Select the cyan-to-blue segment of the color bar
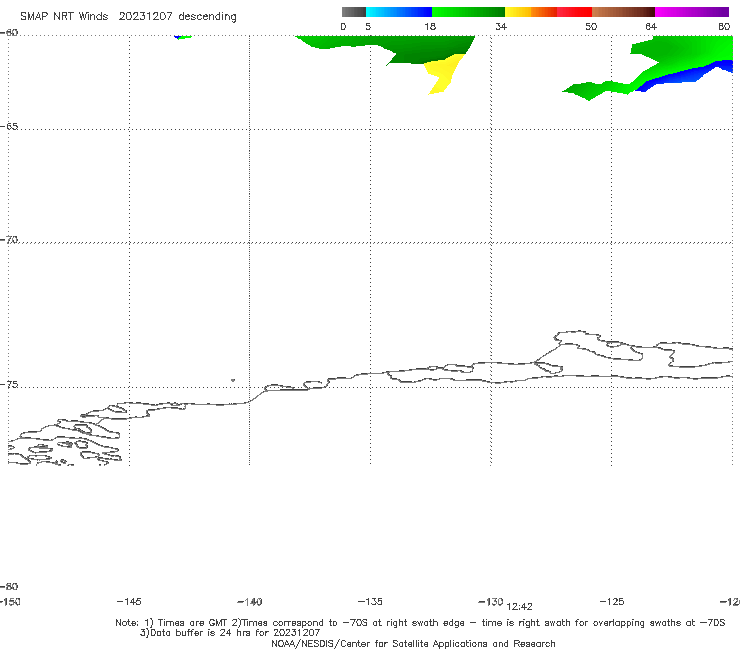This screenshot has width=740, height=650. point(399,12)
